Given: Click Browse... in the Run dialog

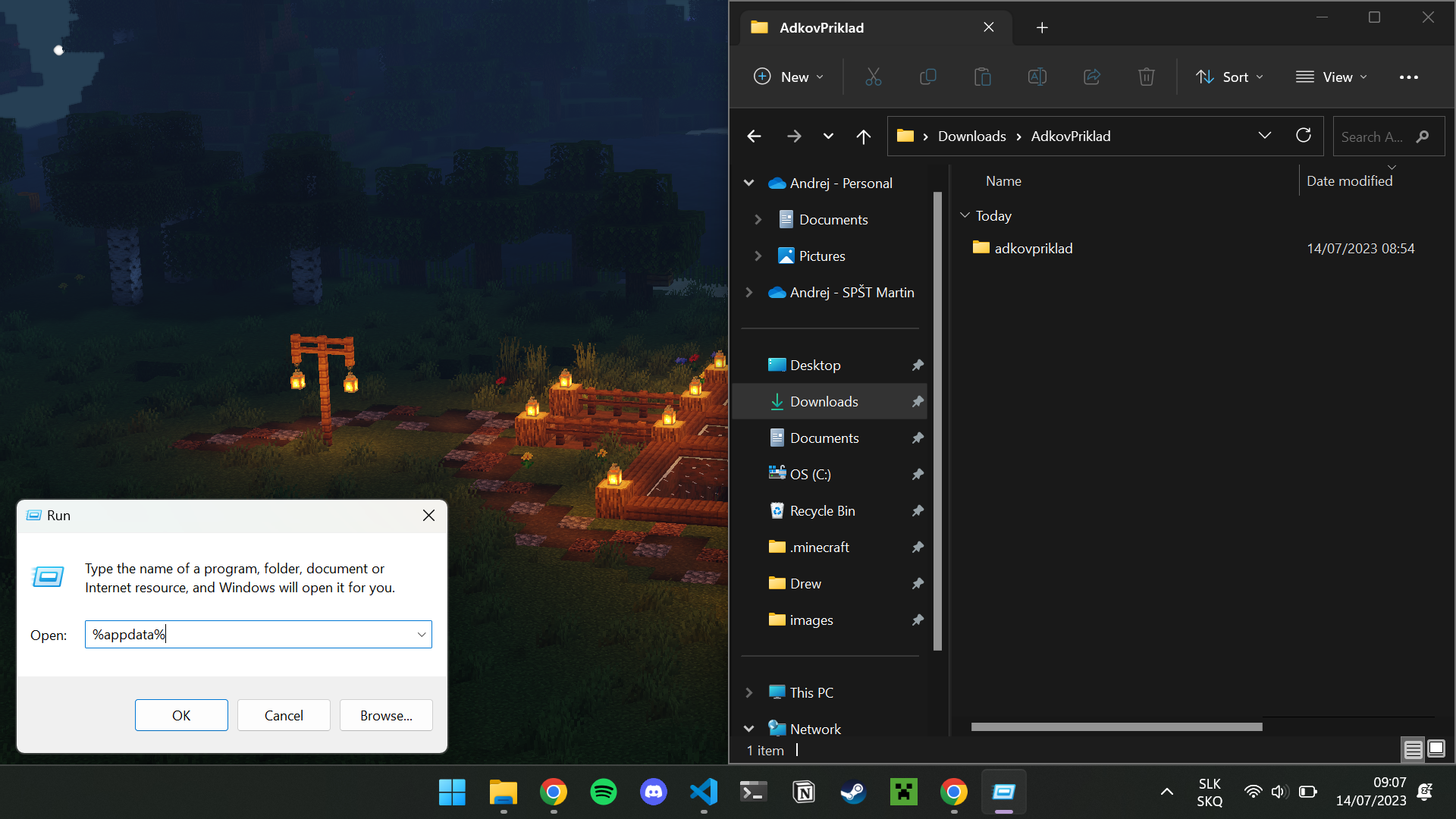Looking at the screenshot, I should (386, 715).
